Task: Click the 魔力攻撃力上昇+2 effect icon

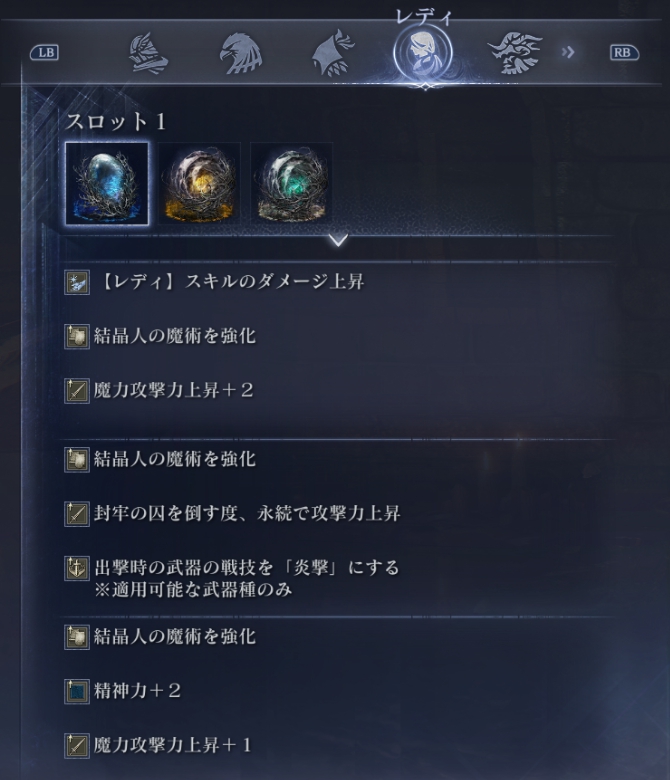Action: [77, 390]
